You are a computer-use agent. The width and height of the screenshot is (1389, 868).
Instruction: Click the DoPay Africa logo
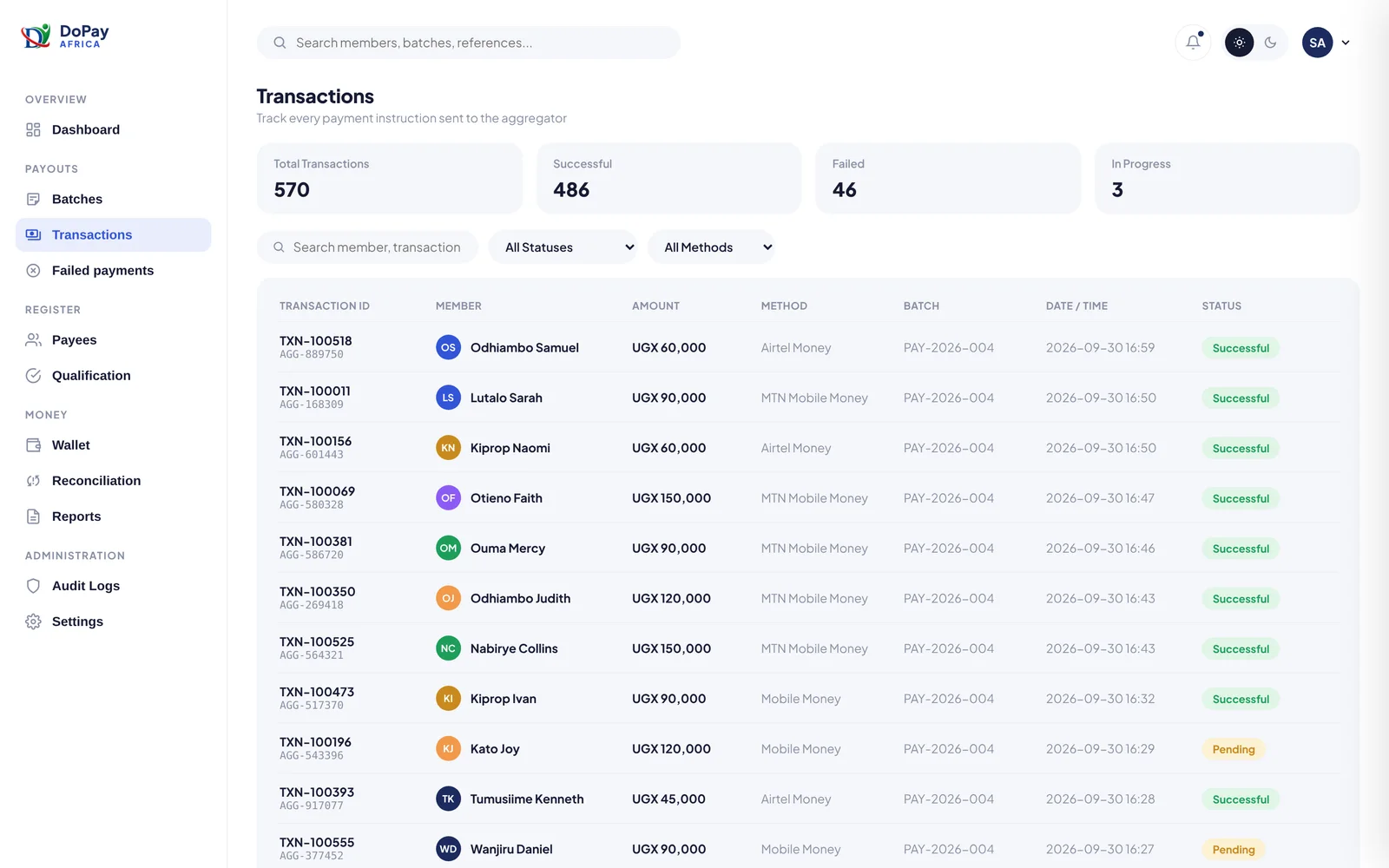point(65,36)
